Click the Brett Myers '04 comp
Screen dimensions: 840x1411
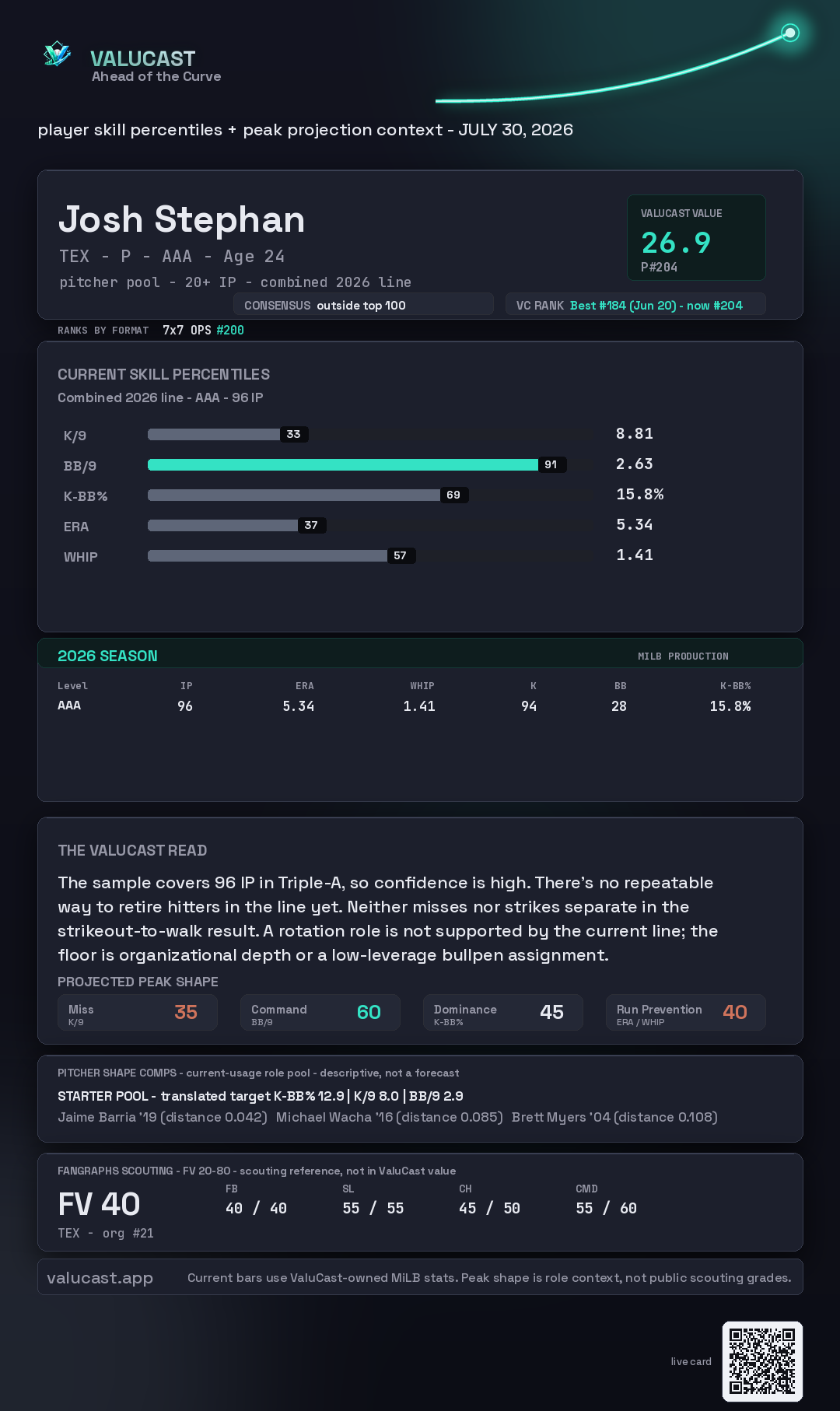[x=614, y=1117]
